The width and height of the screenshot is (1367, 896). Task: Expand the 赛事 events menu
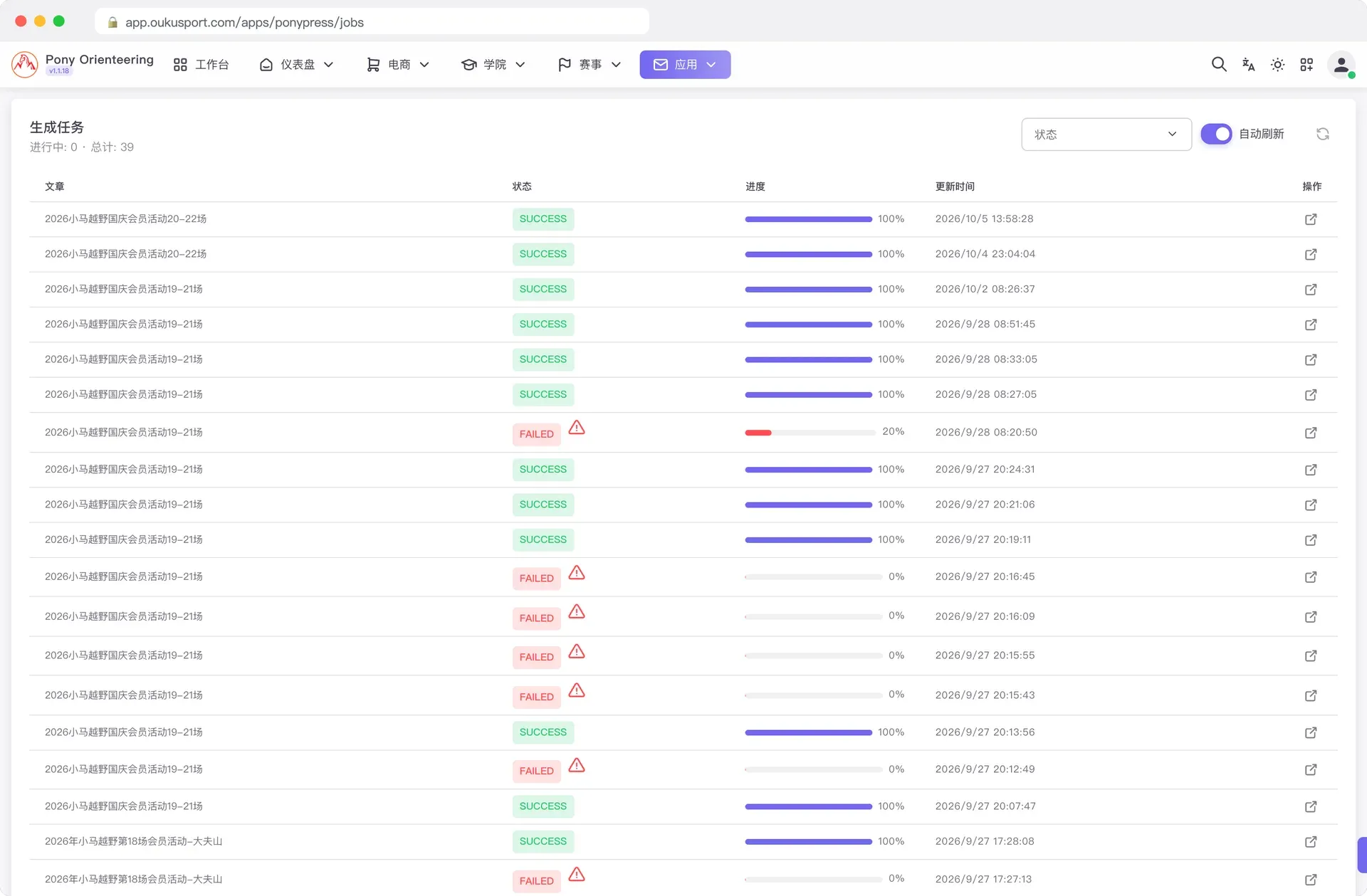click(x=589, y=65)
